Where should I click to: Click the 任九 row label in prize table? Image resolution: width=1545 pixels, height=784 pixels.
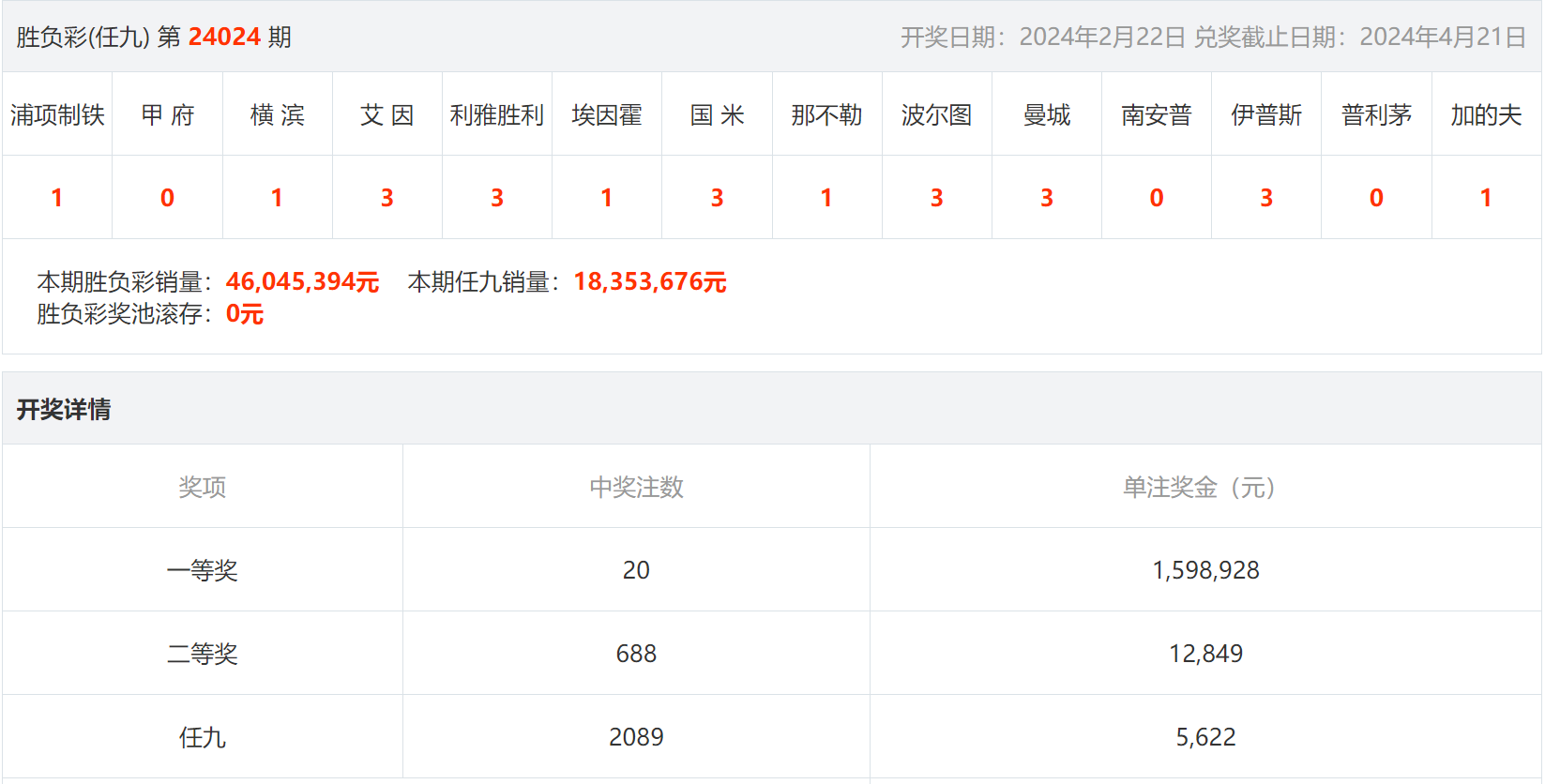click(x=203, y=737)
